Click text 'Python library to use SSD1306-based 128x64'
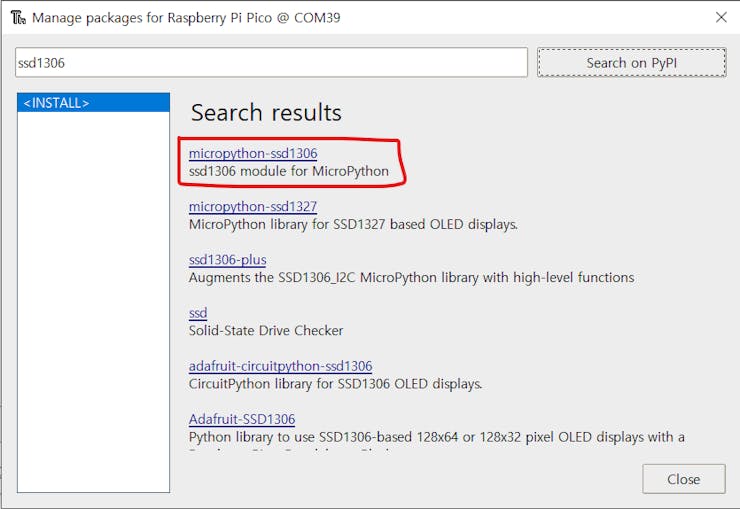The image size is (740, 509). click(323, 437)
